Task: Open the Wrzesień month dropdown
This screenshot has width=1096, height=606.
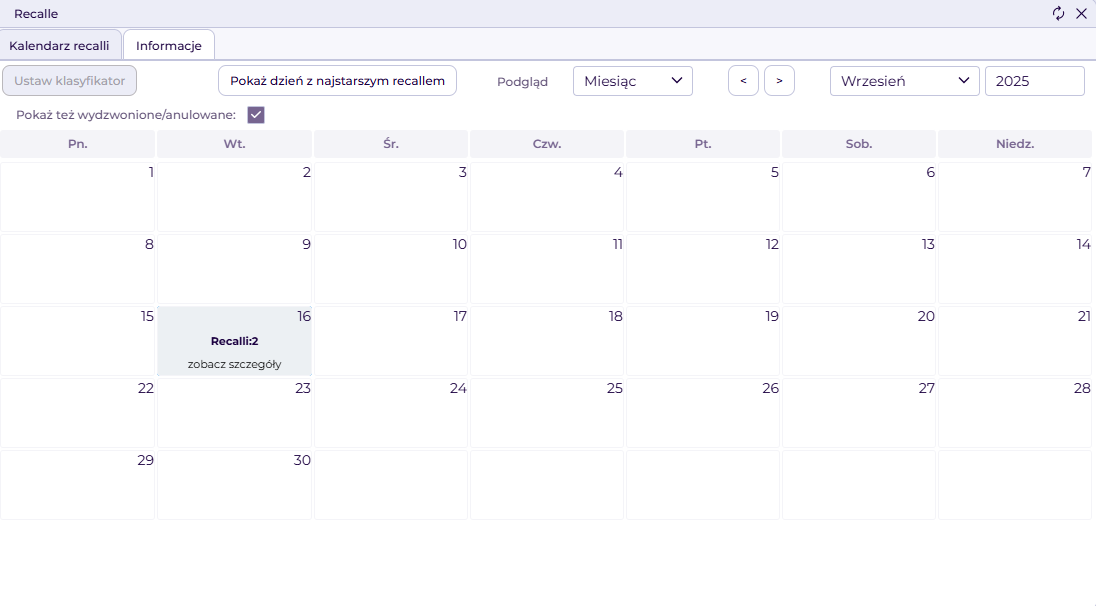Action: click(x=904, y=81)
